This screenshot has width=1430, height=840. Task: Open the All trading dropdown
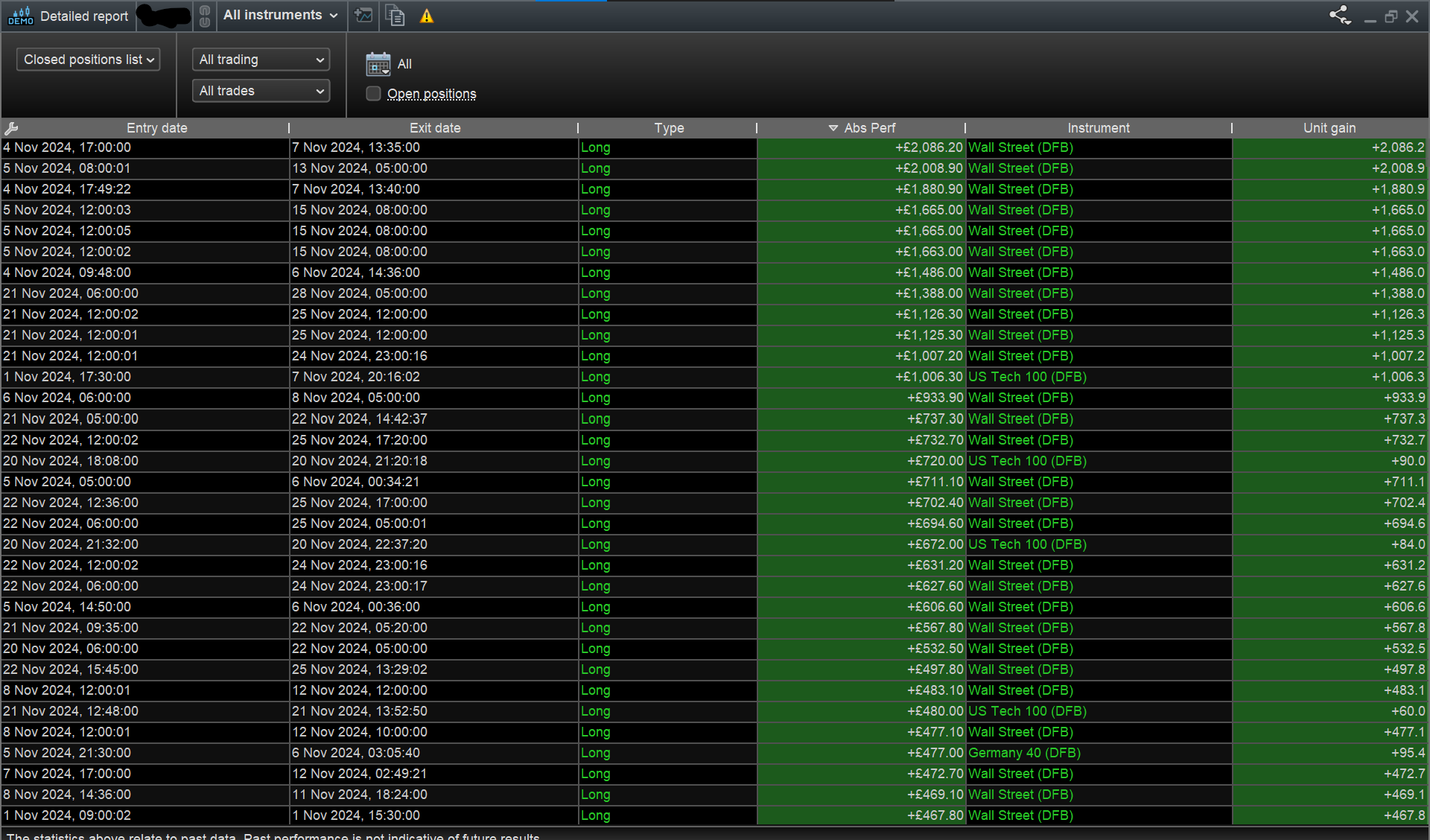tap(261, 60)
